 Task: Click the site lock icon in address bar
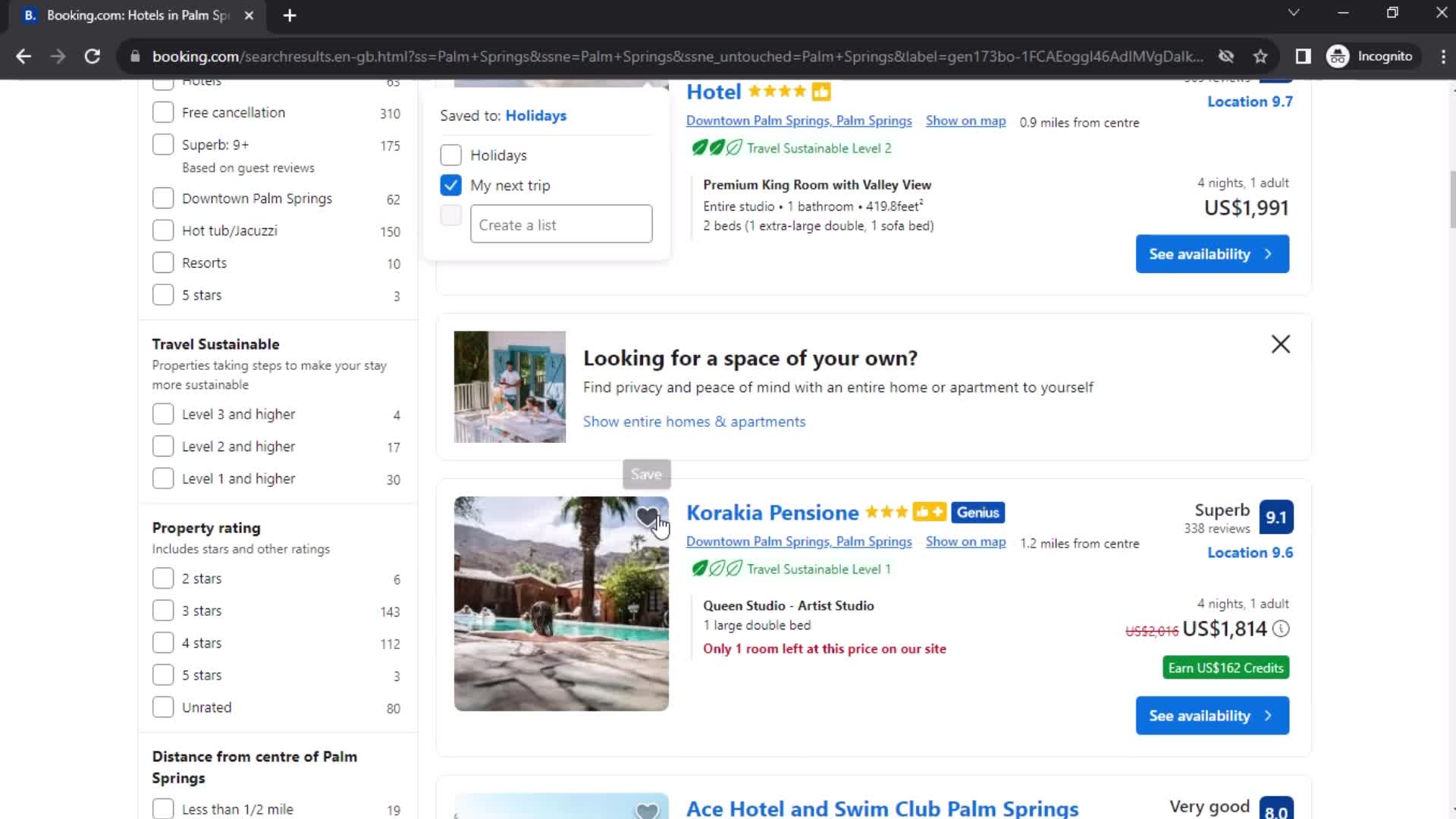(x=135, y=56)
